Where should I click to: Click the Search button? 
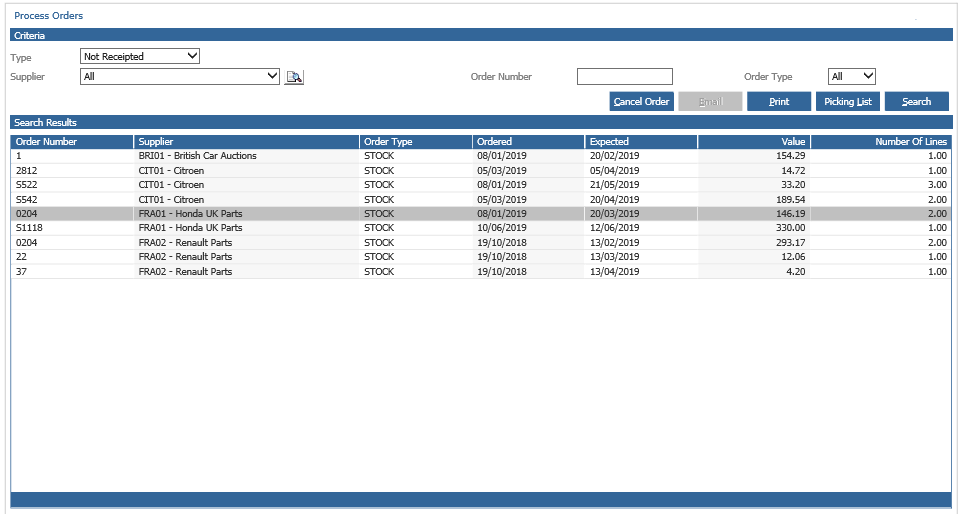tap(916, 101)
